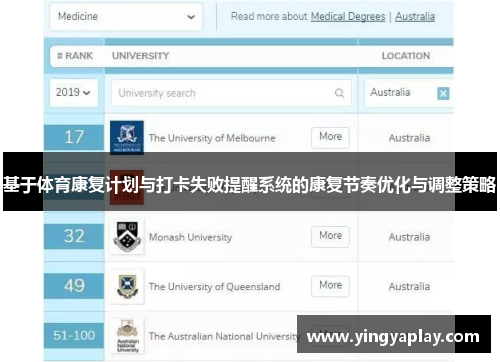Select the LOCATION column header

406,56
